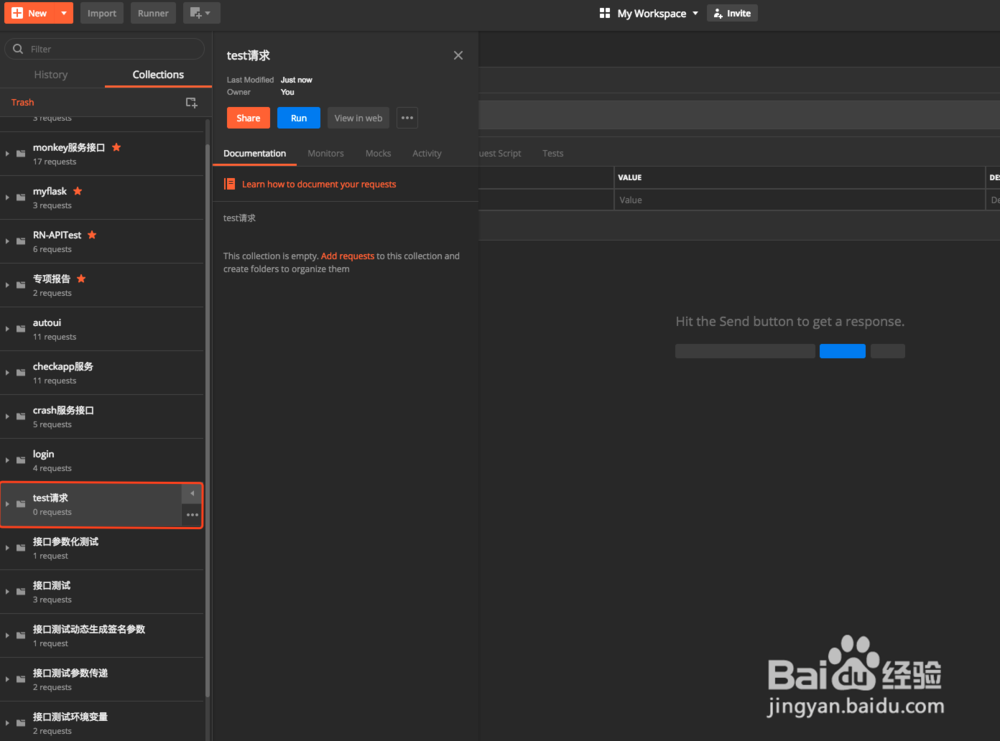Toggle star on monkey服务接口 collection

coord(116,147)
